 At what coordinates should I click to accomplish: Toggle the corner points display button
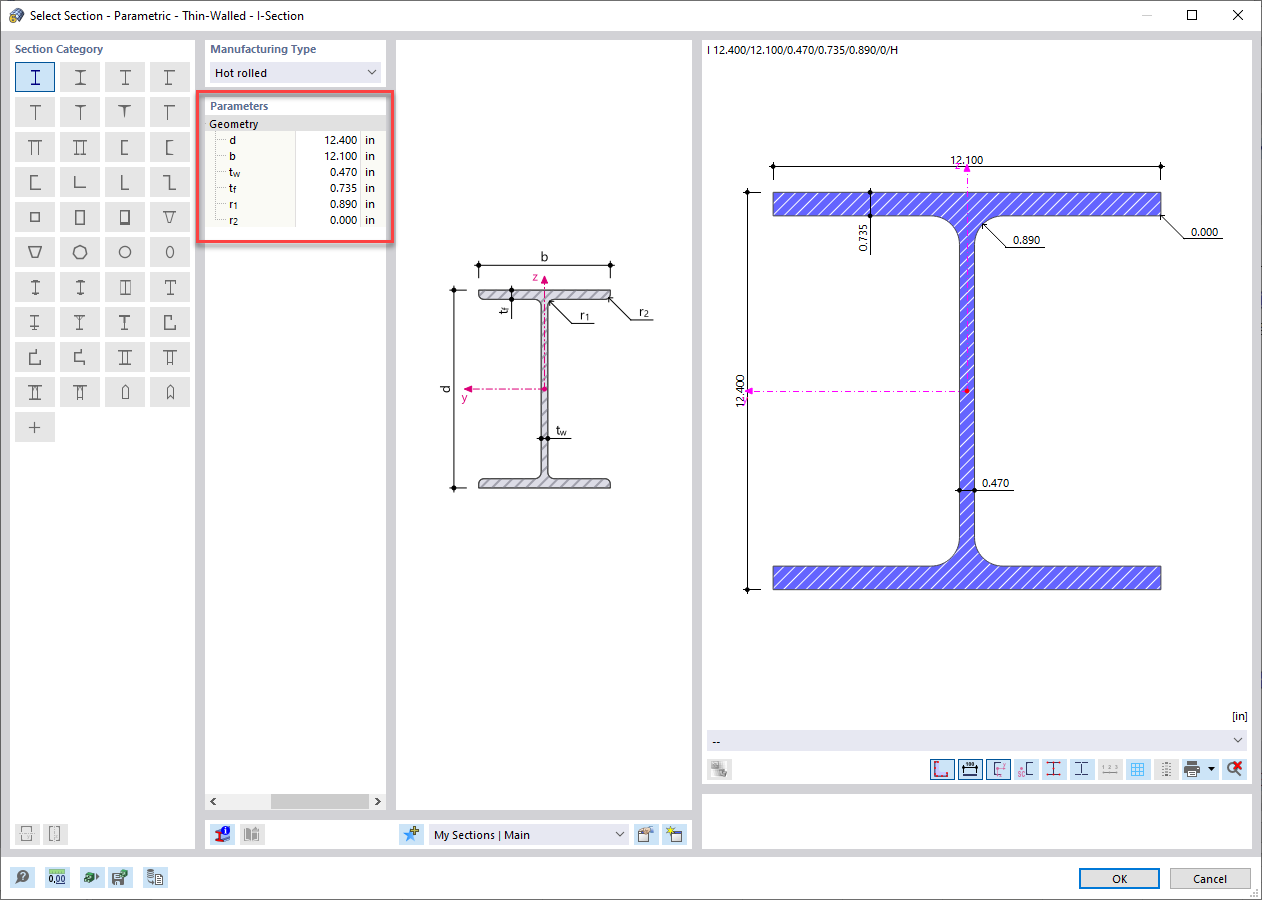coord(941,769)
